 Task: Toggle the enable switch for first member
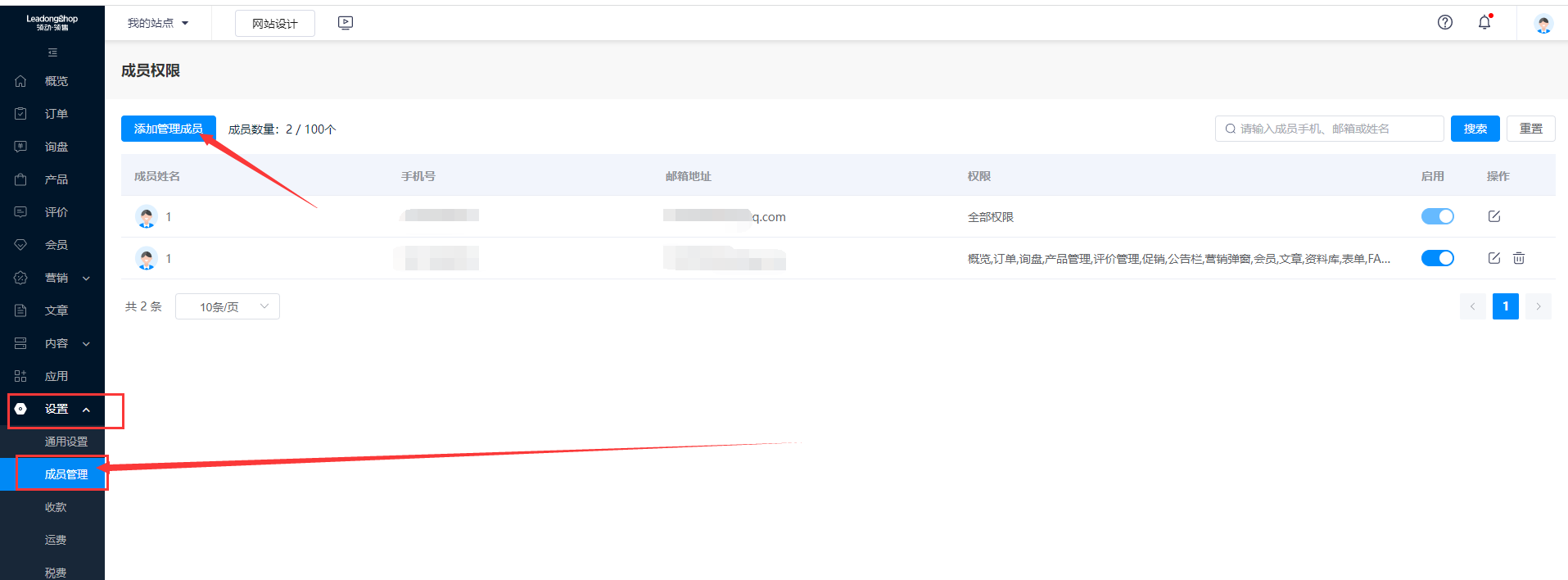click(1437, 216)
